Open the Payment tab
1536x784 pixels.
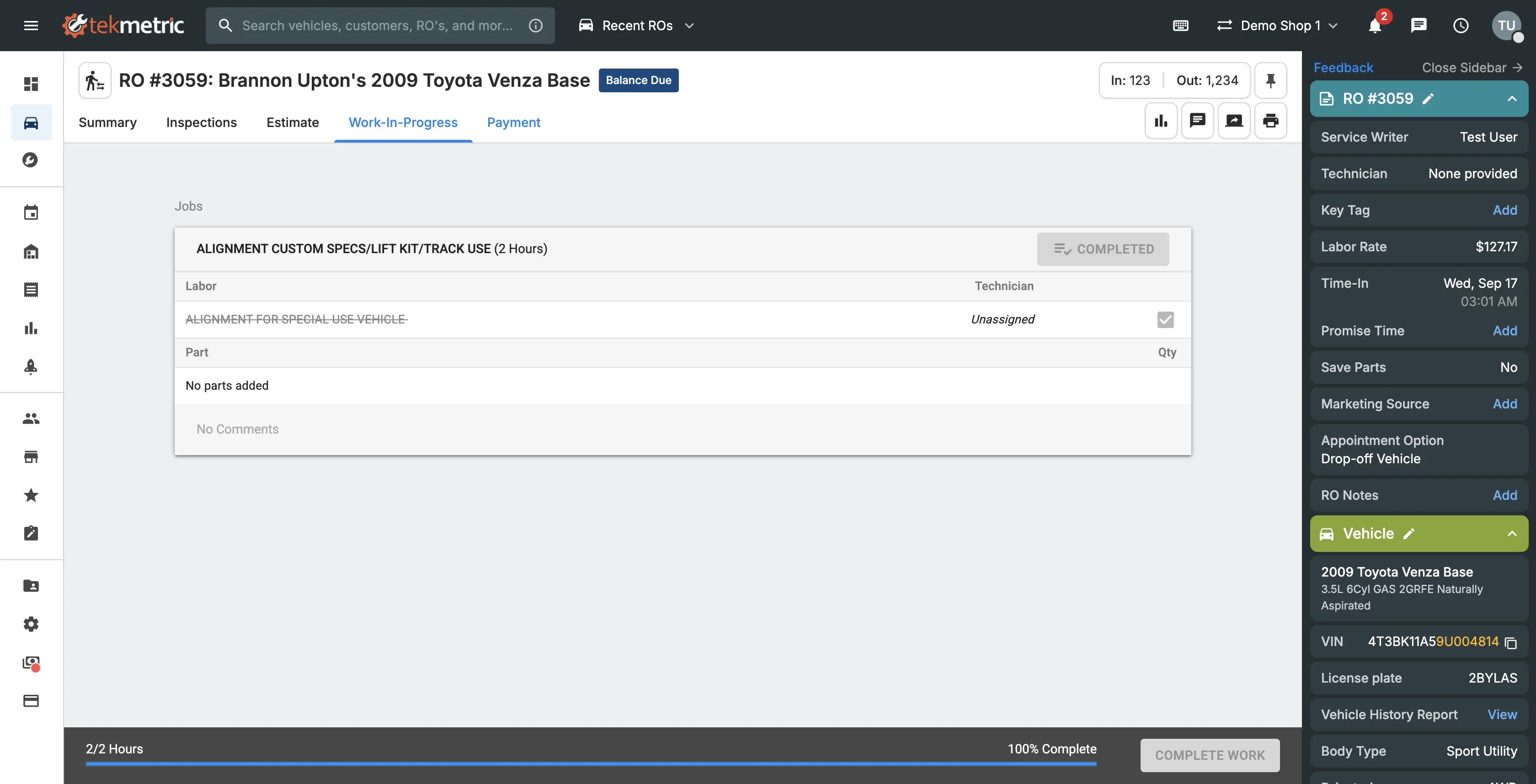513,122
